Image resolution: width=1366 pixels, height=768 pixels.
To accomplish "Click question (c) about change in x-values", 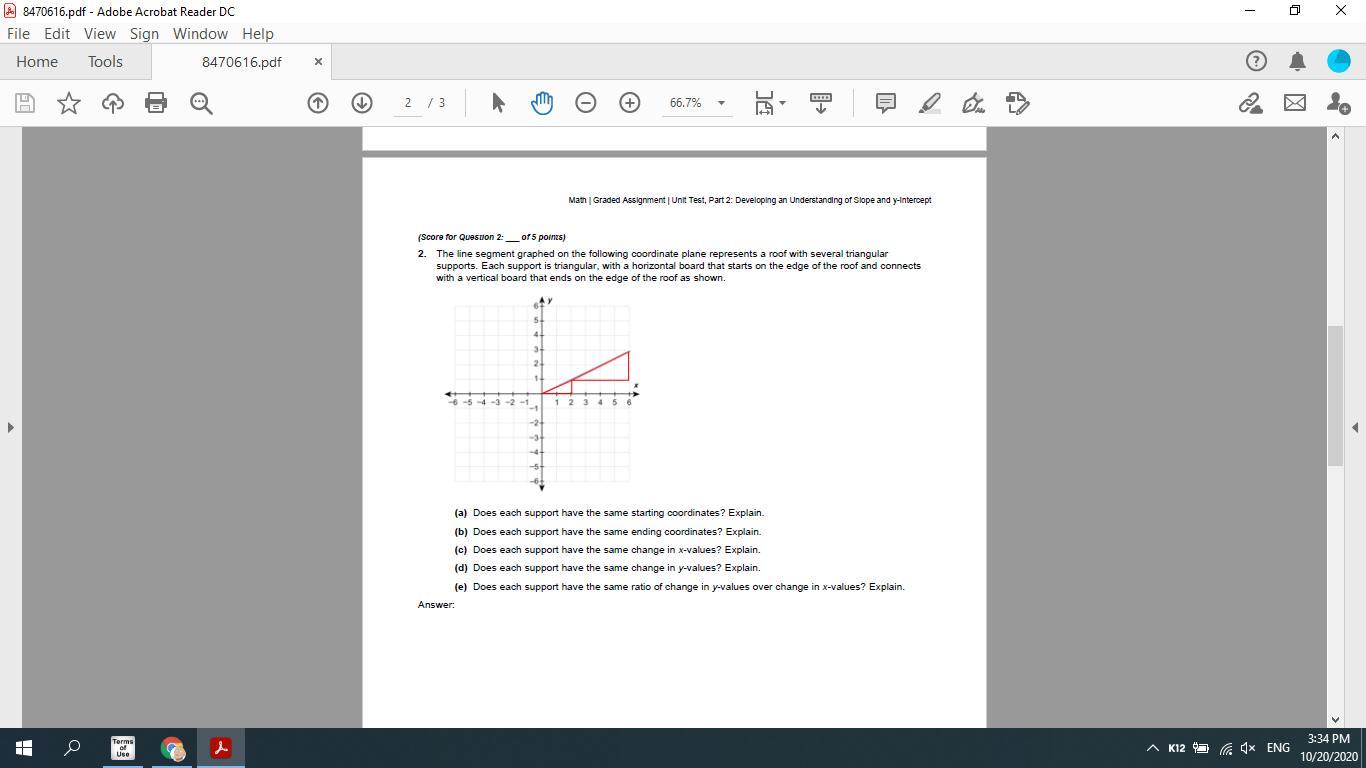I will tap(607, 550).
